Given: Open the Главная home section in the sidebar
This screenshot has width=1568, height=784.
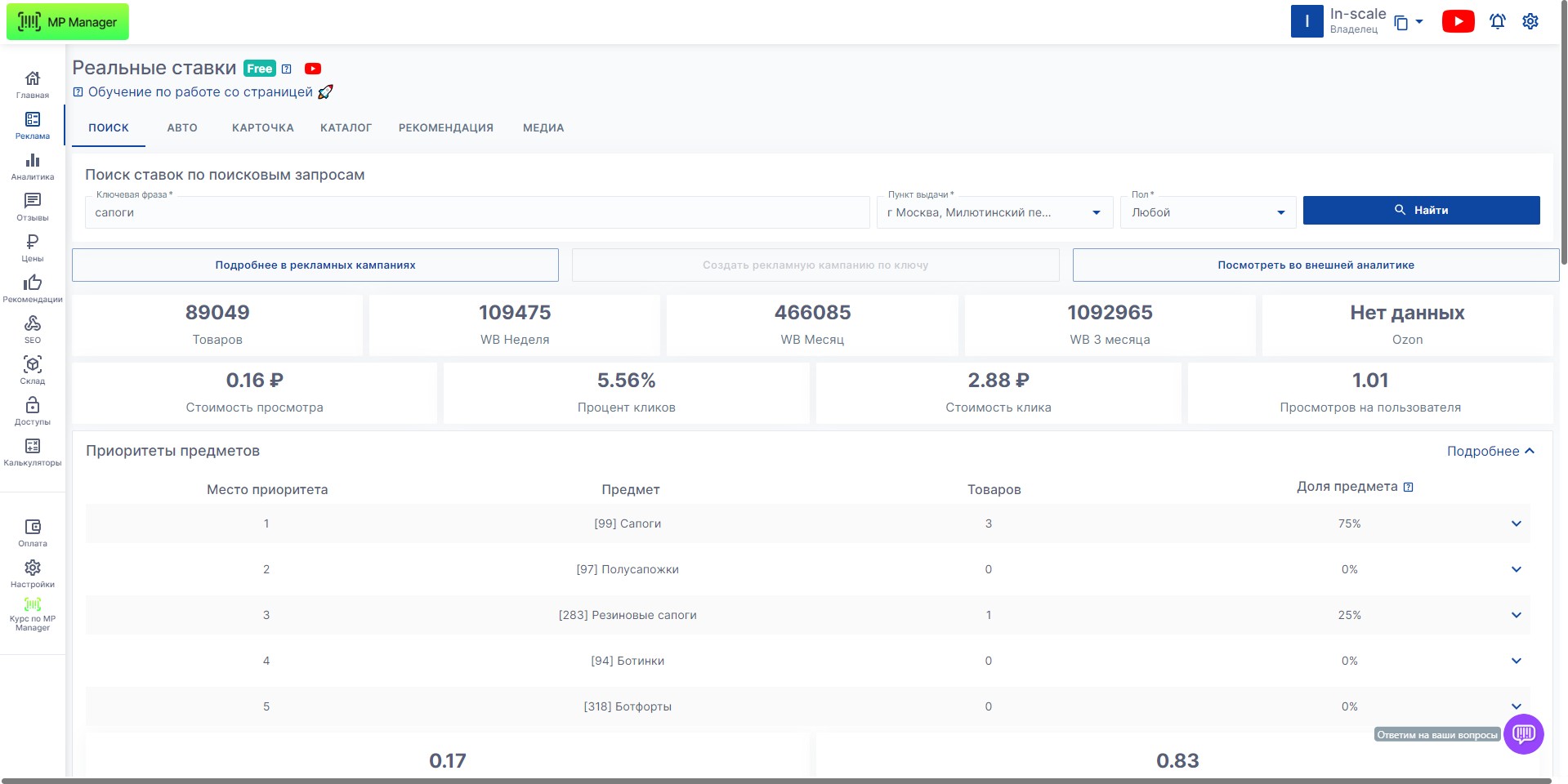Looking at the screenshot, I should click(33, 84).
